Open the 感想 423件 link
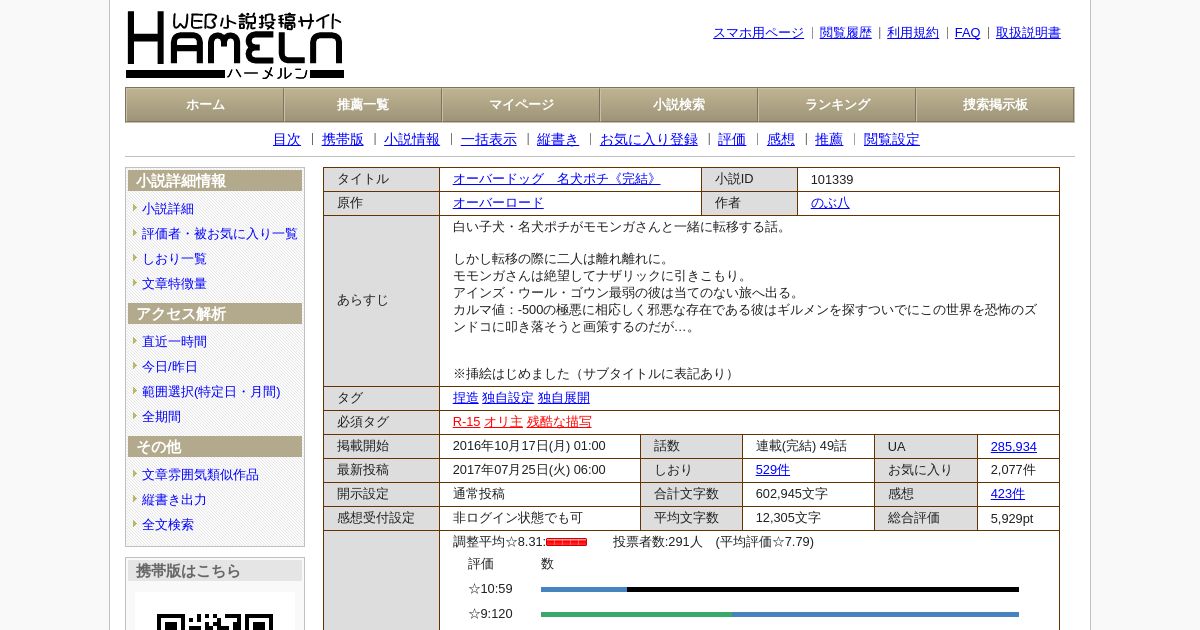 coord(1008,494)
